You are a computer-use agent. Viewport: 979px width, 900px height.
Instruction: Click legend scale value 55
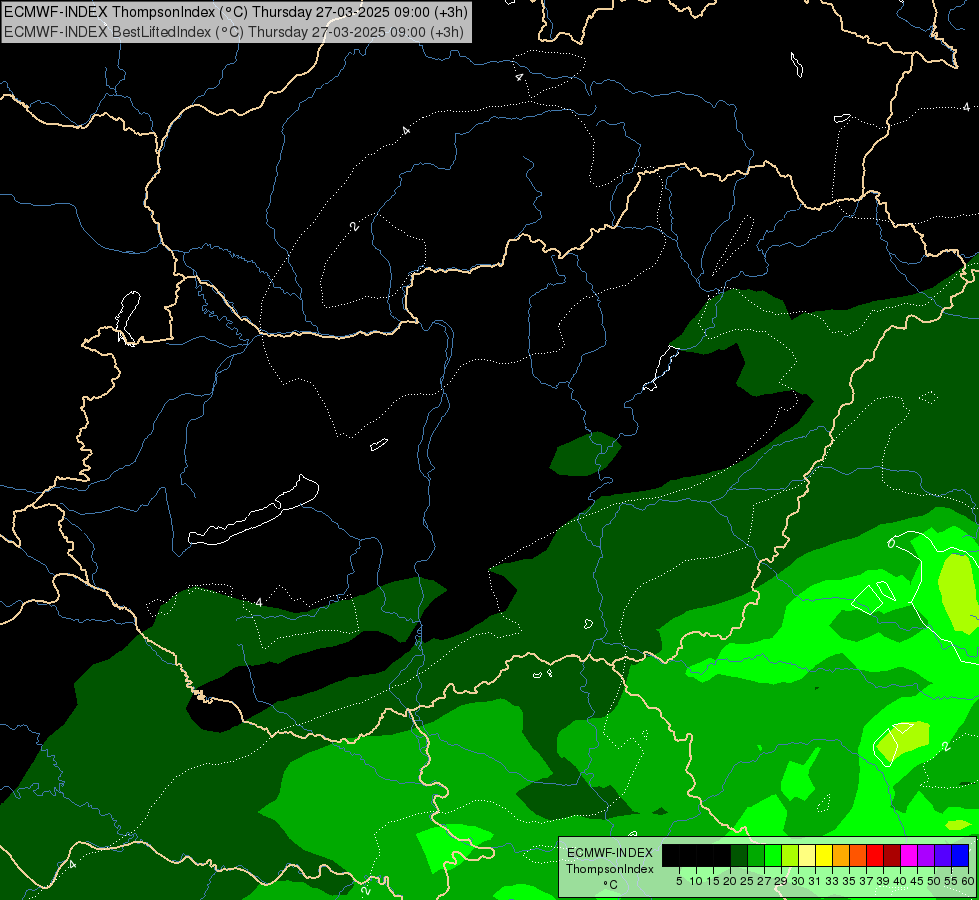951,881
